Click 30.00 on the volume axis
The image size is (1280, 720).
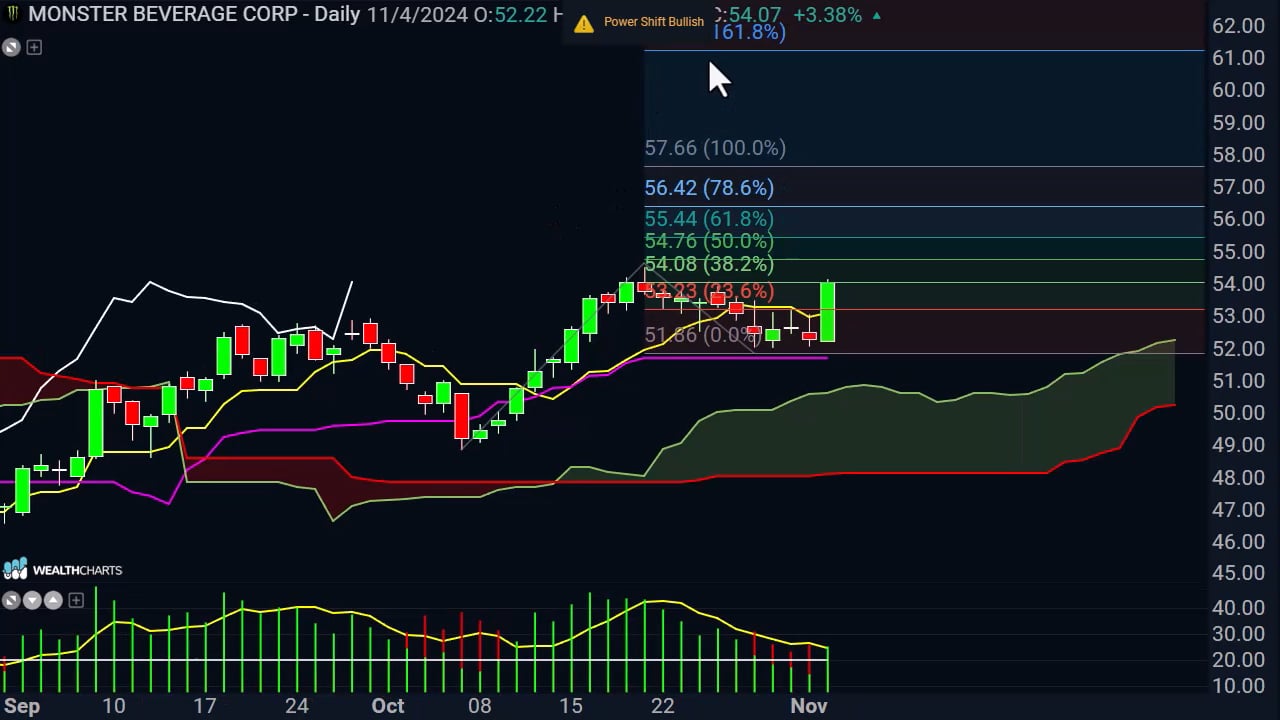(1238, 634)
